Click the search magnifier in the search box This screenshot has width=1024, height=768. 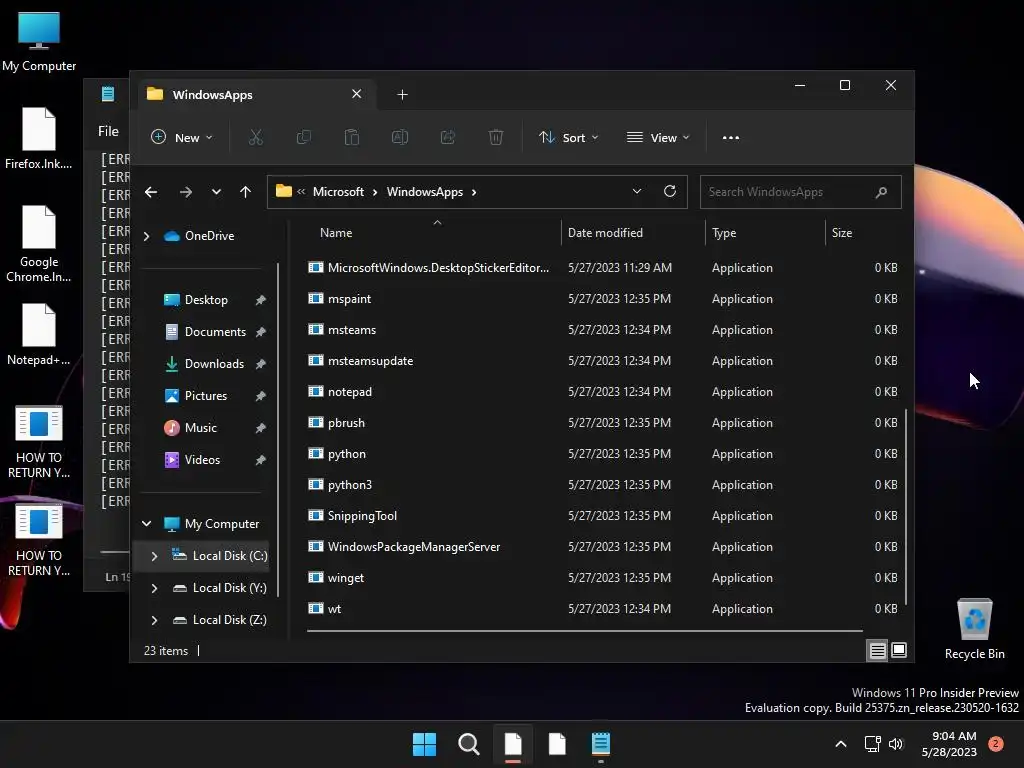[x=881, y=192]
